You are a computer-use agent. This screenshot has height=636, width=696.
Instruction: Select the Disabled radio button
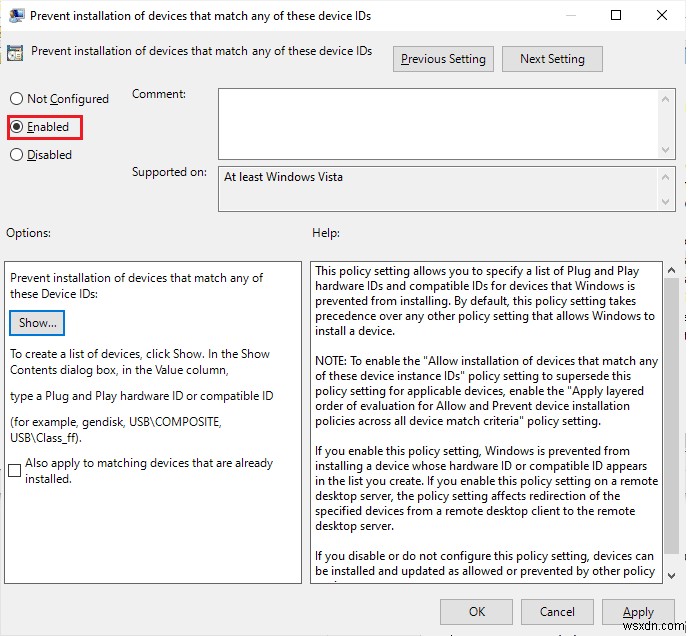click(16, 155)
